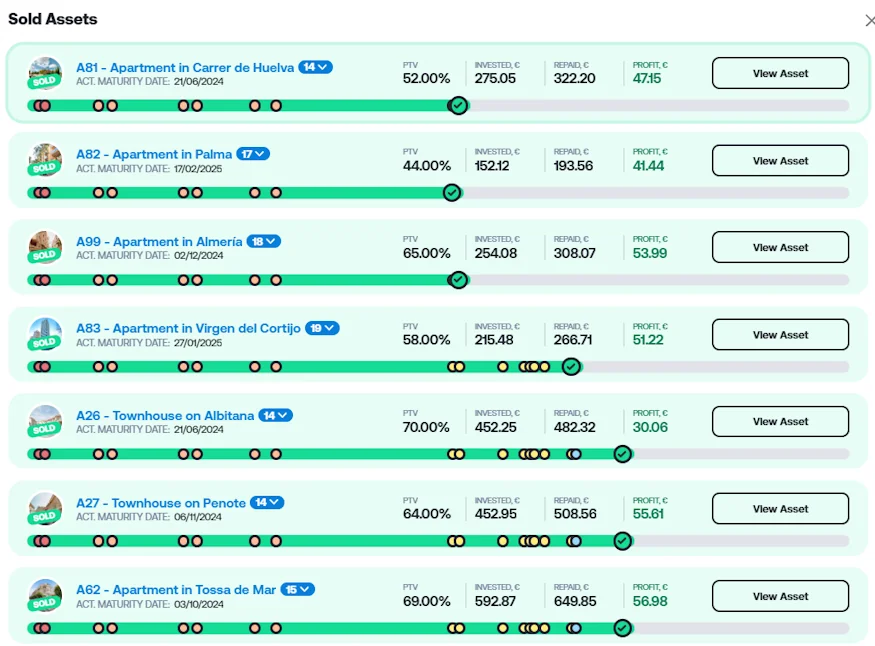The image size is (875, 646).
Task: Close the Sold Assets panel
Action: [x=869, y=20]
